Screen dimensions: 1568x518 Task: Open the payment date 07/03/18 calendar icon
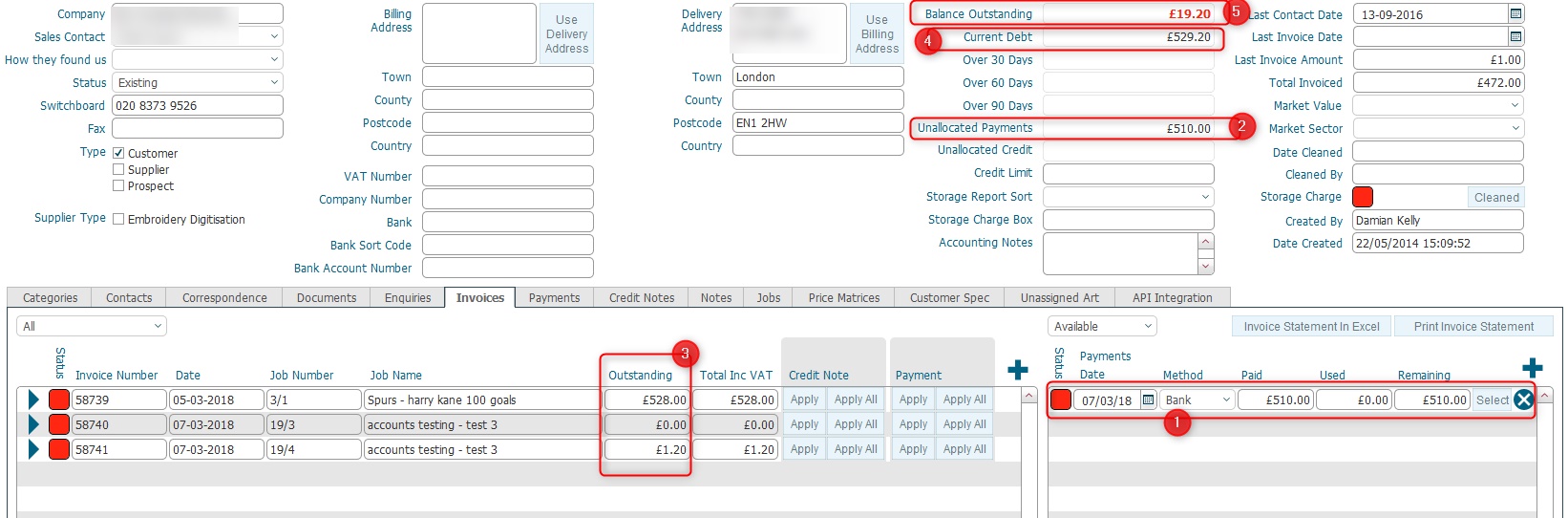pos(1149,399)
